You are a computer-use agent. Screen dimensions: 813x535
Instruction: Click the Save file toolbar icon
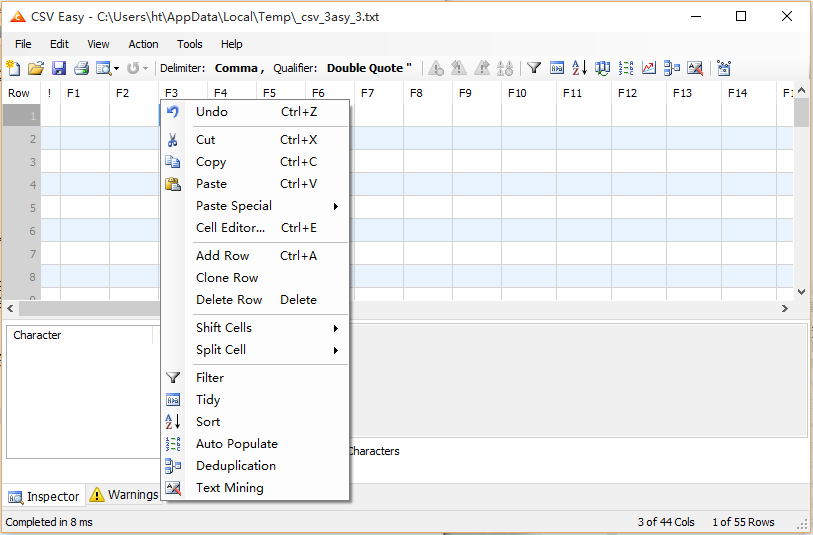(x=59, y=68)
